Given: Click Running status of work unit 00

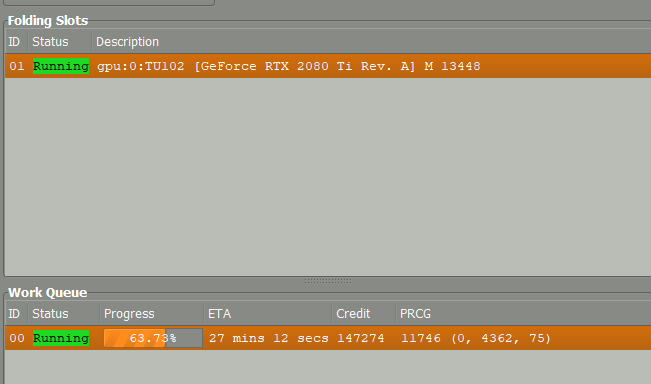Looking at the screenshot, I should pyautogui.click(x=61, y=338).
